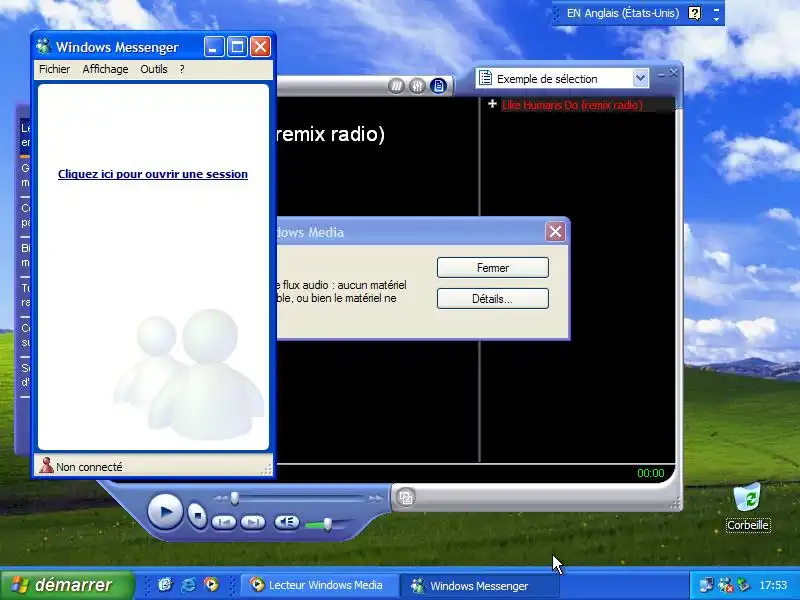Open language bar options arrow
The height and width of the screenshot is (600, 800).
[x=716, y=19]
